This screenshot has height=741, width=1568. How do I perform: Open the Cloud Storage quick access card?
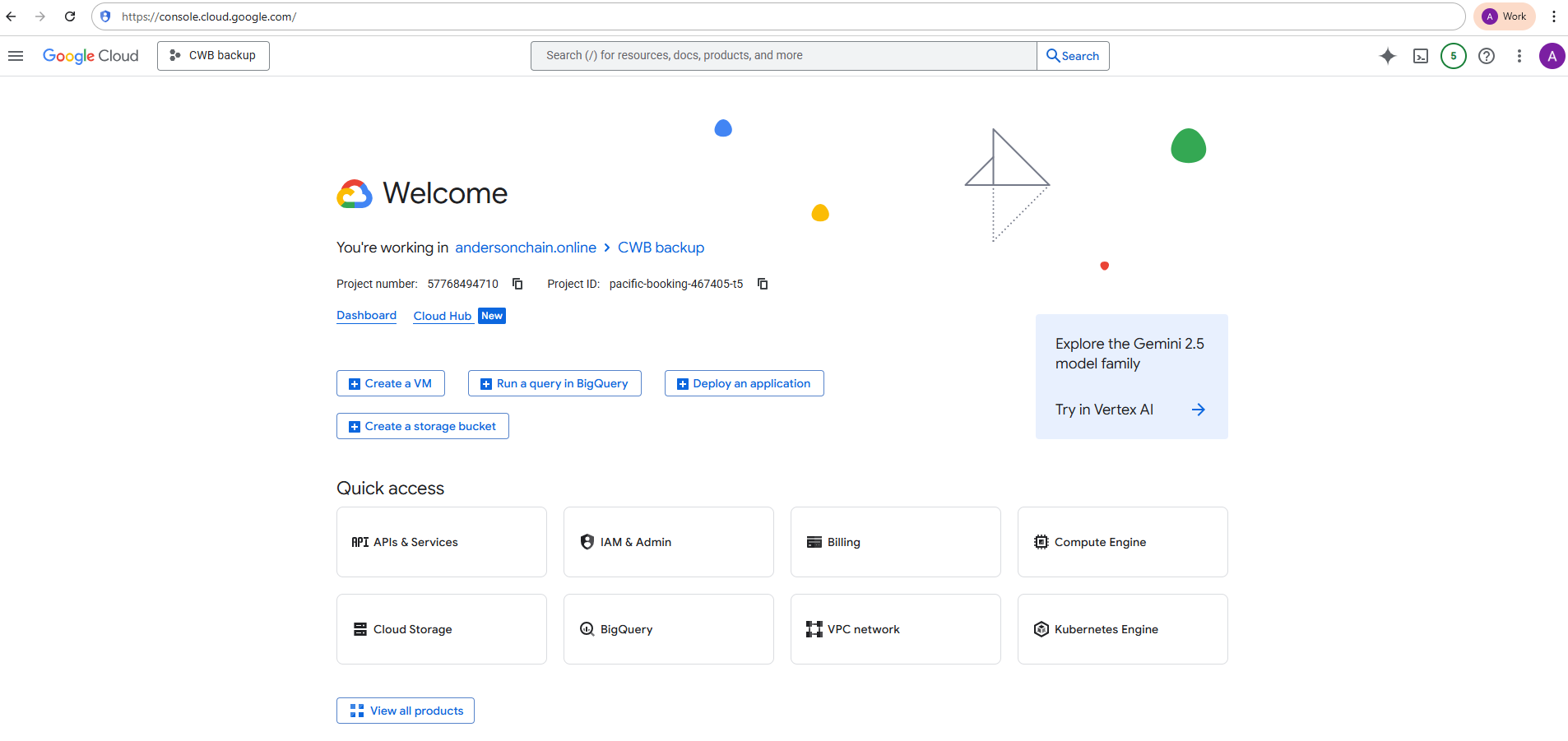coord(442,629)
